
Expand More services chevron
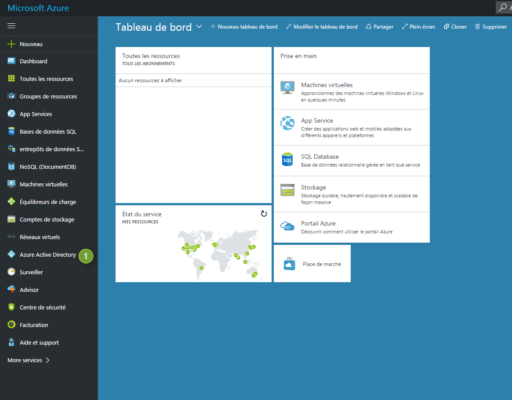pos(48,360)
